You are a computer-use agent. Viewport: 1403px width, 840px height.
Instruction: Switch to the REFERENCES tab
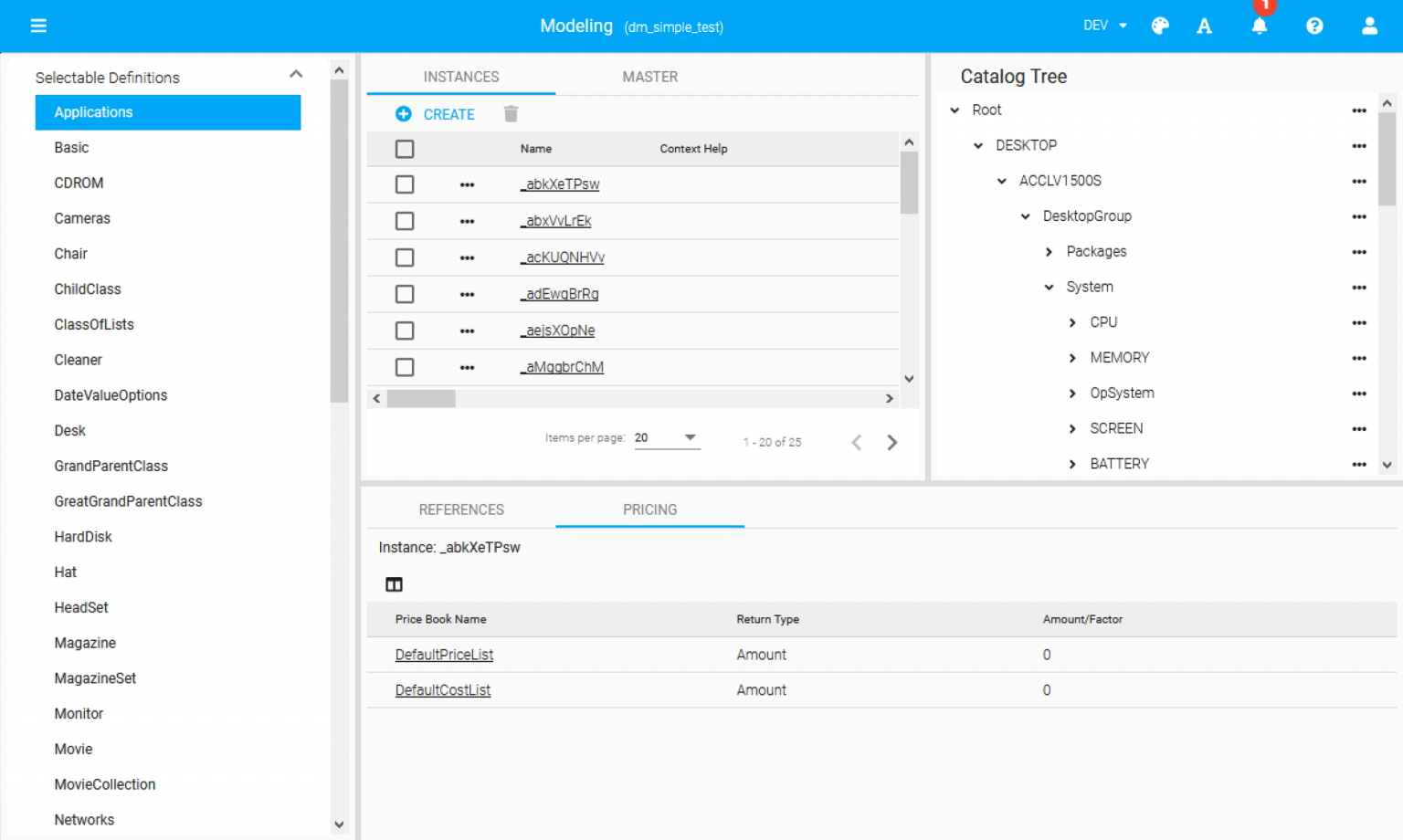(x=461, y=509)
